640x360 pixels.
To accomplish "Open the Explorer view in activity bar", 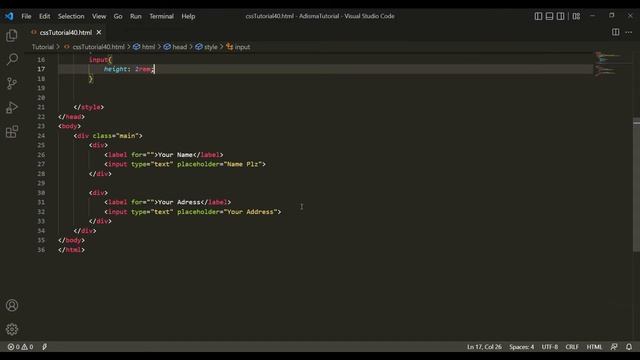I will [x=12, y=36].
